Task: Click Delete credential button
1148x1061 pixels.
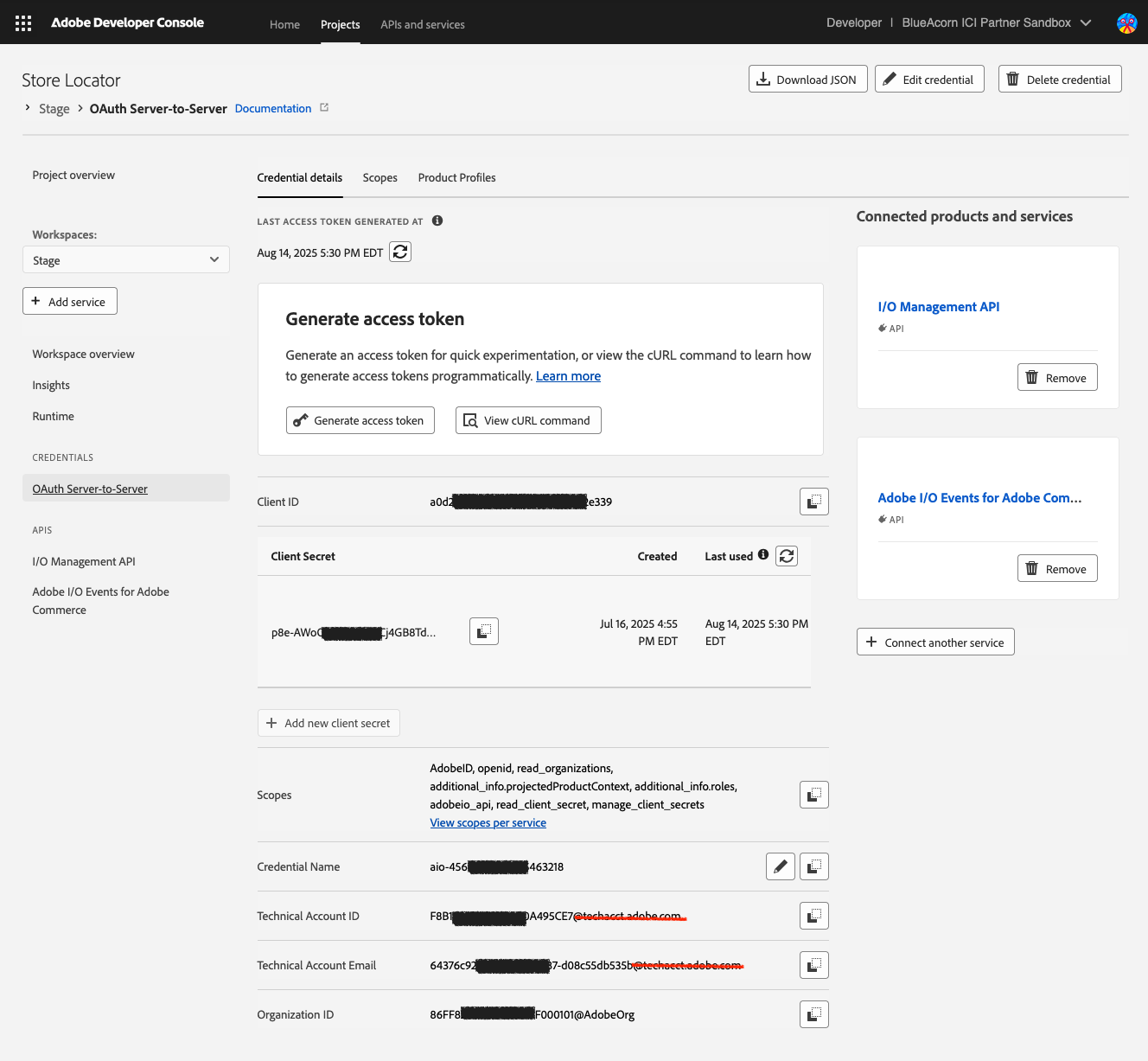Action: tap(1060, 79)
